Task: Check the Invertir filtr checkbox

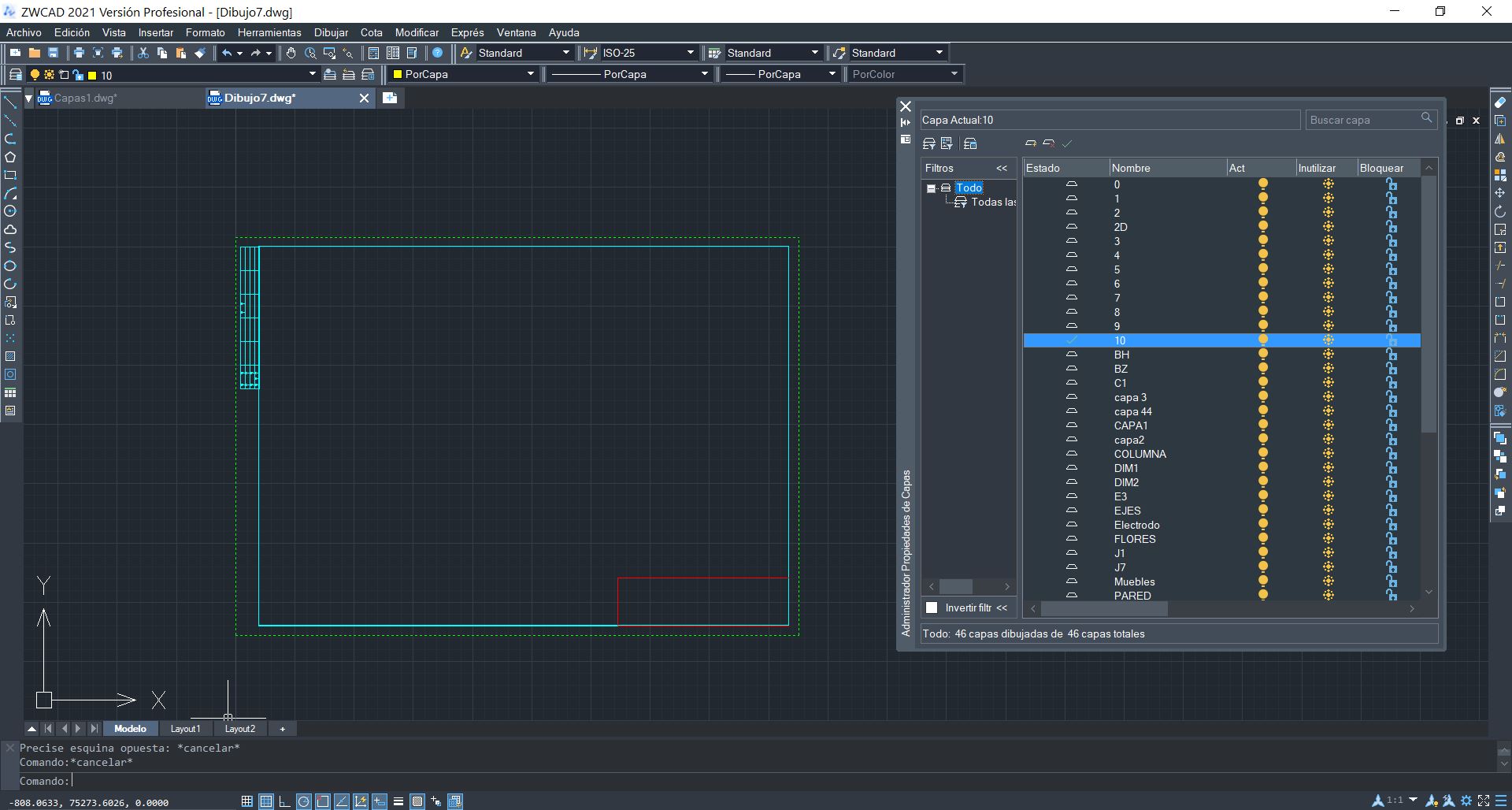Action: click(x=932, y=607)
